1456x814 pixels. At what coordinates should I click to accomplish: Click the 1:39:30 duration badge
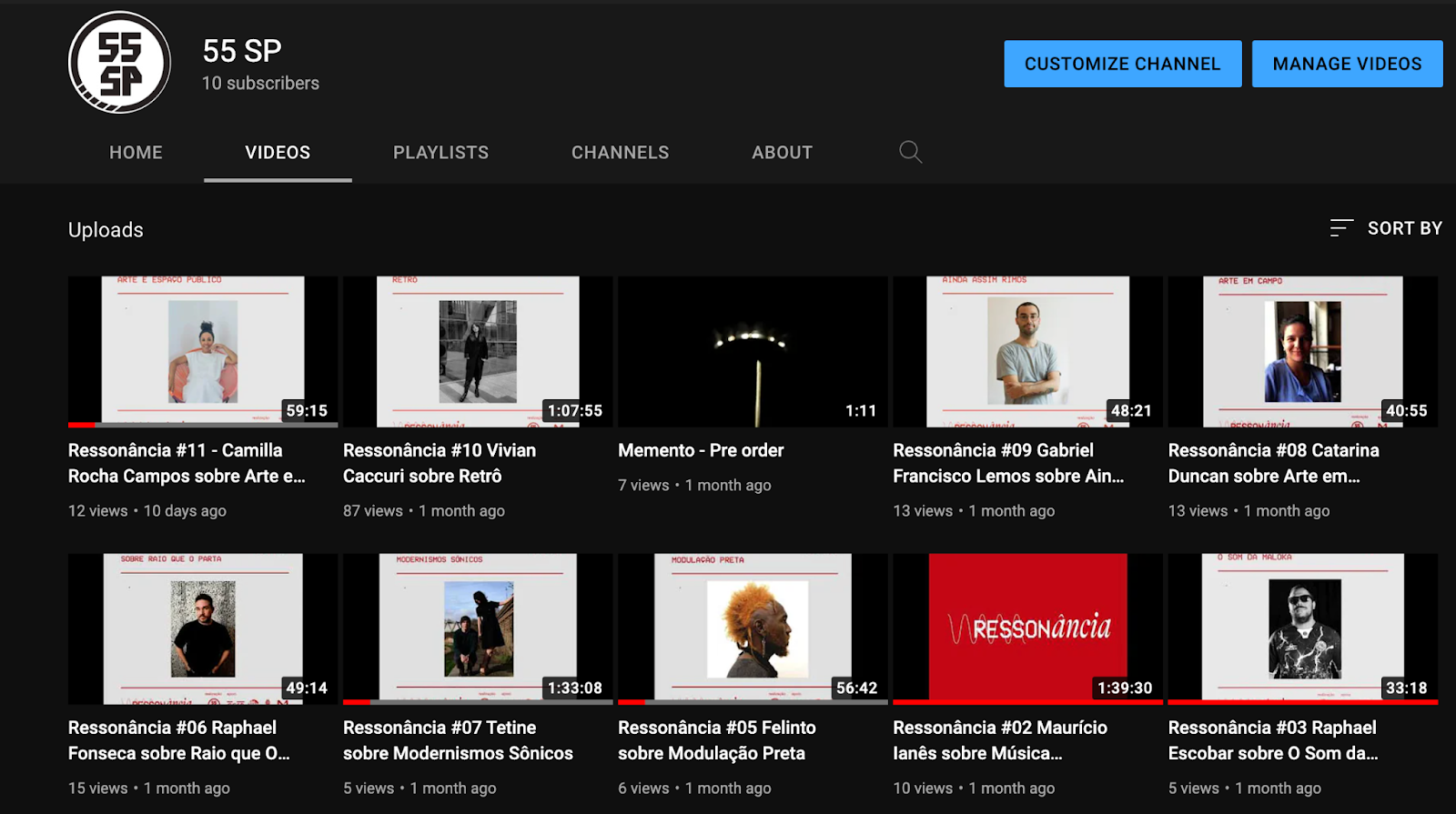[1125, 688]
